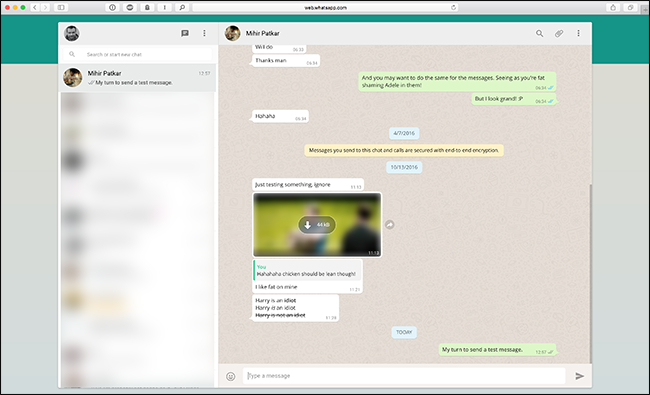Click the Safari toolbar 1Password-style circle icon
650x395 pixels.
coord(112,7)
